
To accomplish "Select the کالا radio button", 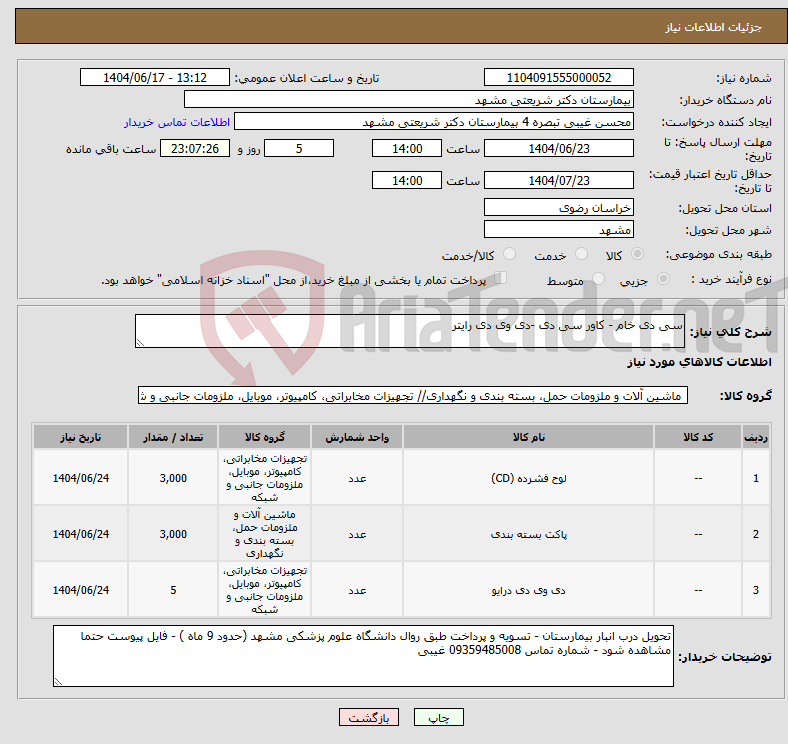I will 637,254.
